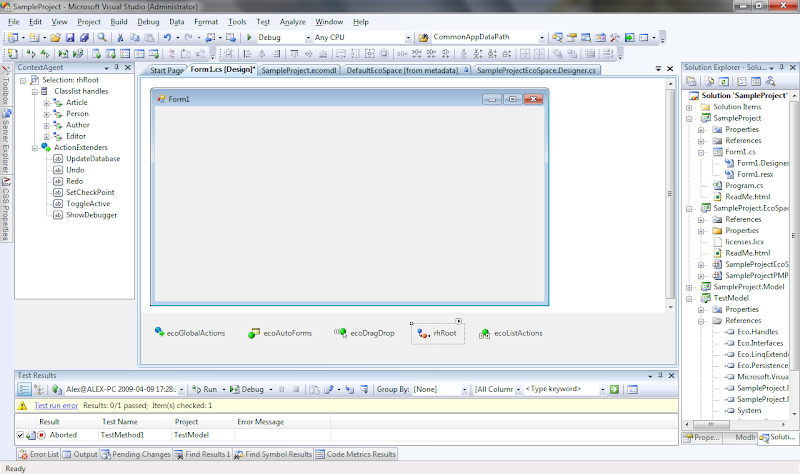This screenshot has height=475, width=800.
Task: Click TestMethod1 test name cell
Action: 134,435
